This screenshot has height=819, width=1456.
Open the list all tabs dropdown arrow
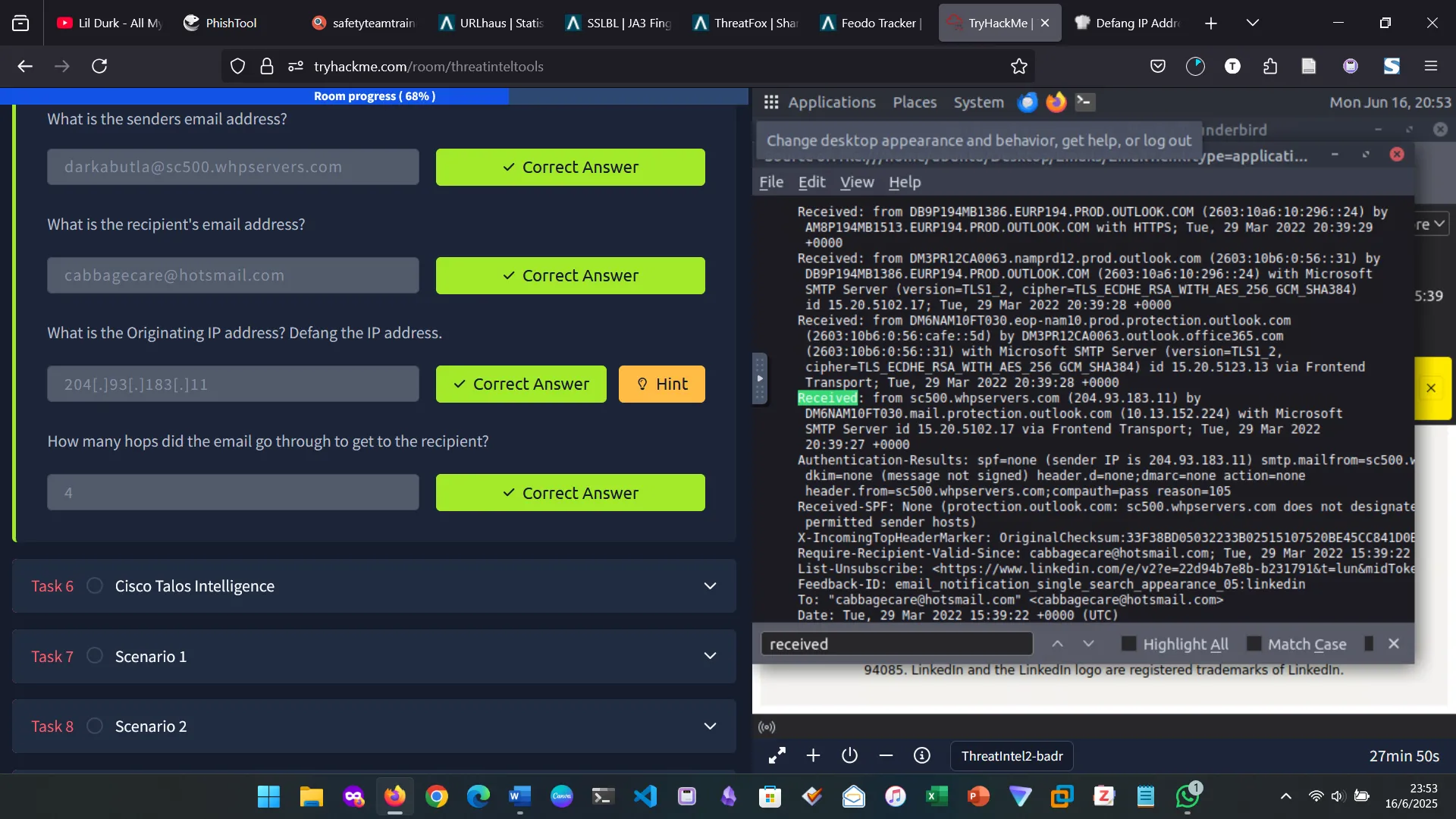point(1253,23)
